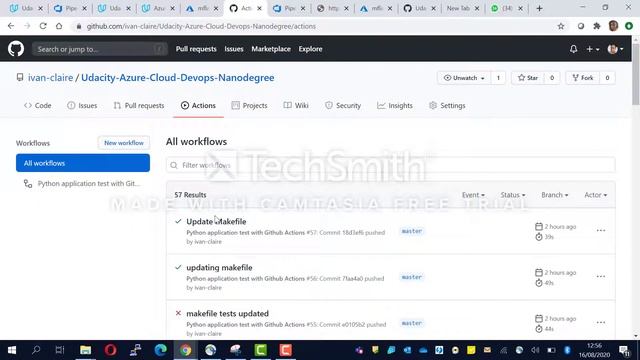Open Chrome from taskbar
Viewport: 640px width, 360px height.
coord(185,350)
